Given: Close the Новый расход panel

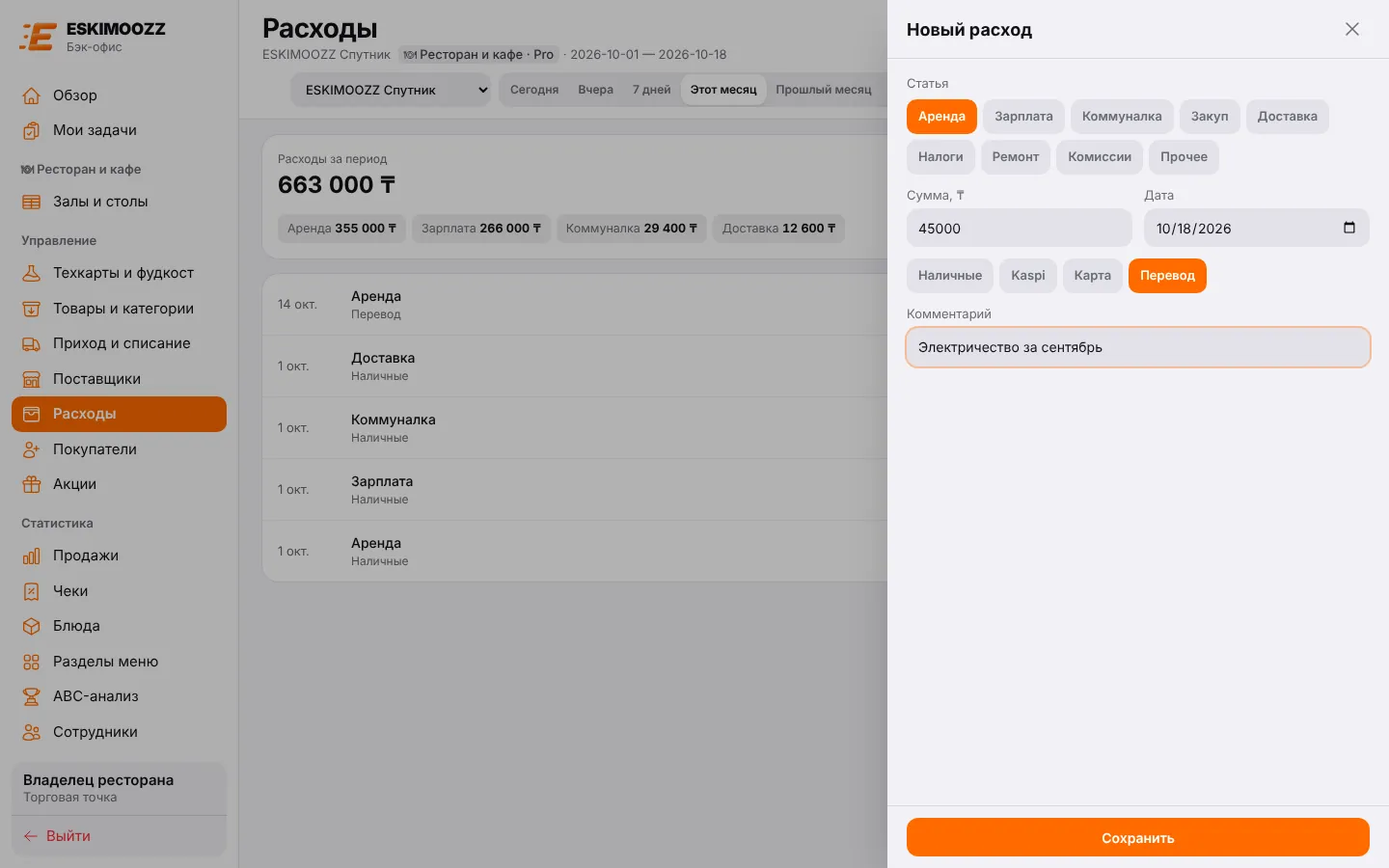Looking at the screenshot, I should 1352,29.
